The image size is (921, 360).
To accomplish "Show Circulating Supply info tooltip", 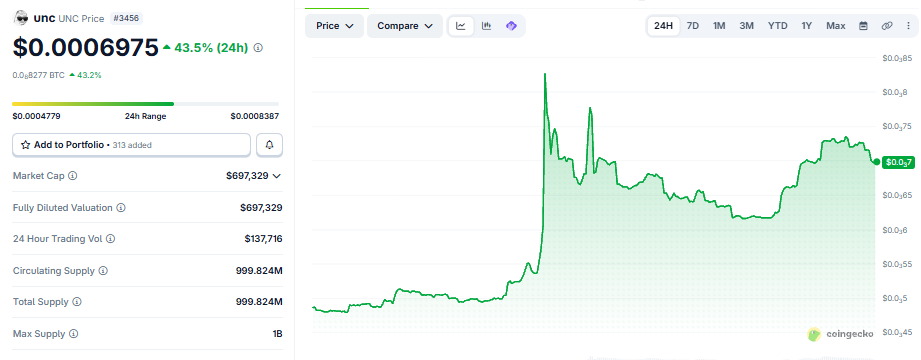I will [x=103, y=271].
